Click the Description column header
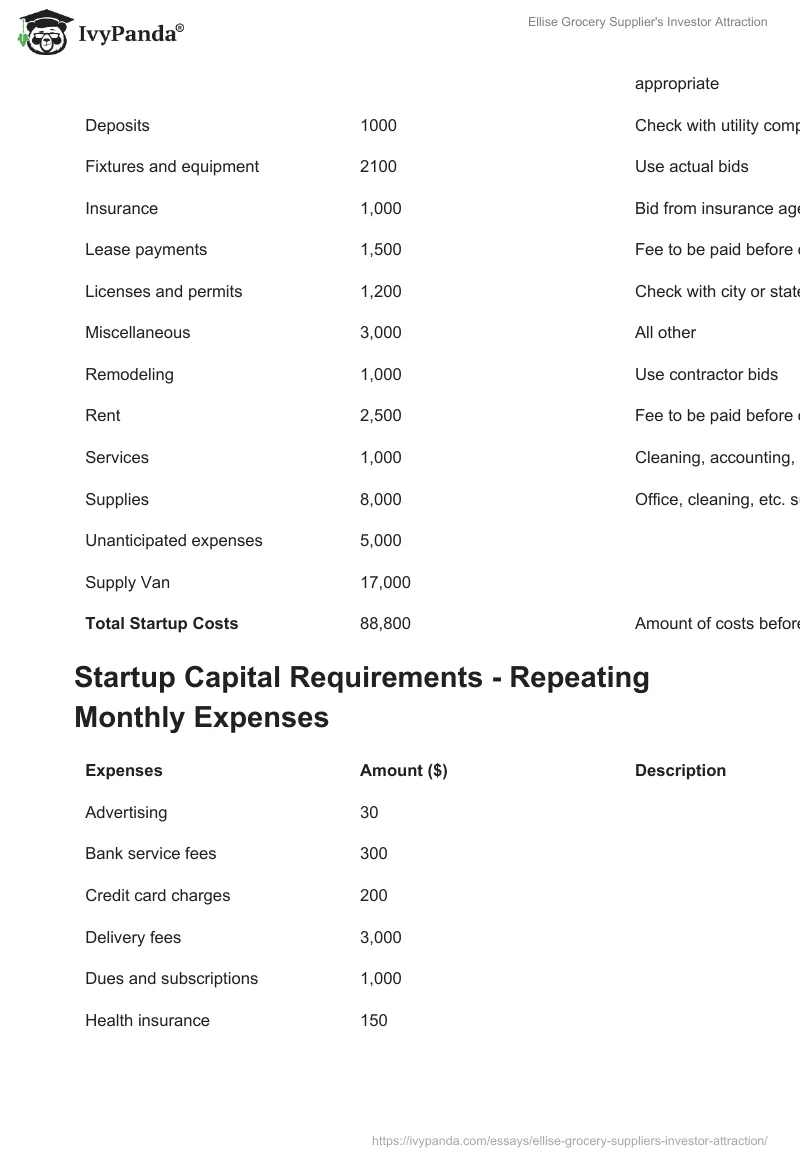800x1160 pixels. point(680,770)
